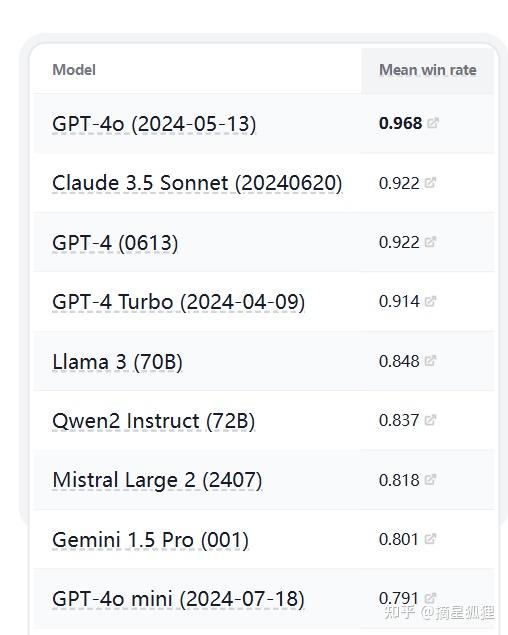The width and height of the screenshot is (508, 635).
Task: Sort by Mean win rate column header
Action: 427,70
